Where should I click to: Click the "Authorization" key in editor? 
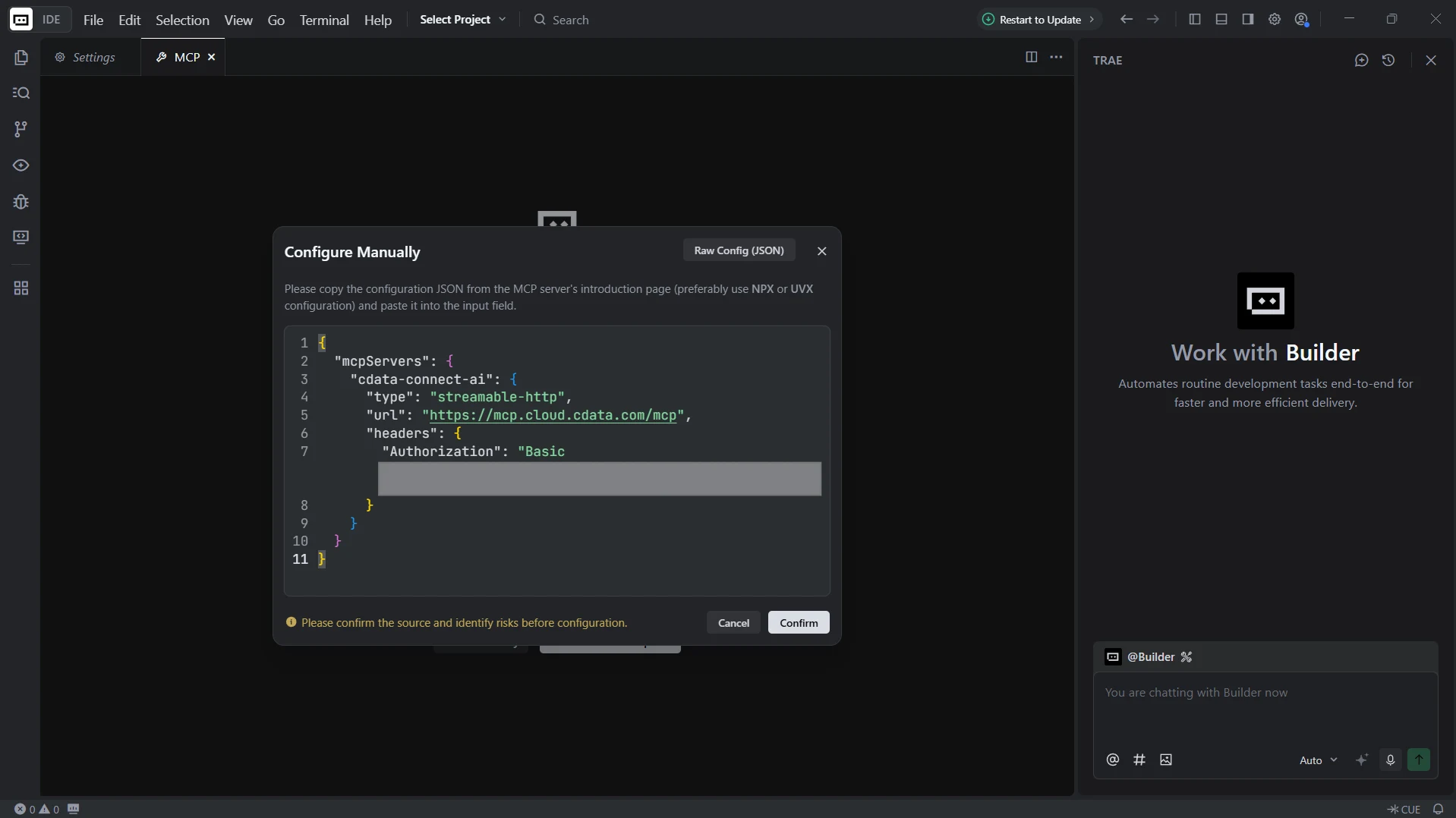pyautogui.click(x=441, y=452)
